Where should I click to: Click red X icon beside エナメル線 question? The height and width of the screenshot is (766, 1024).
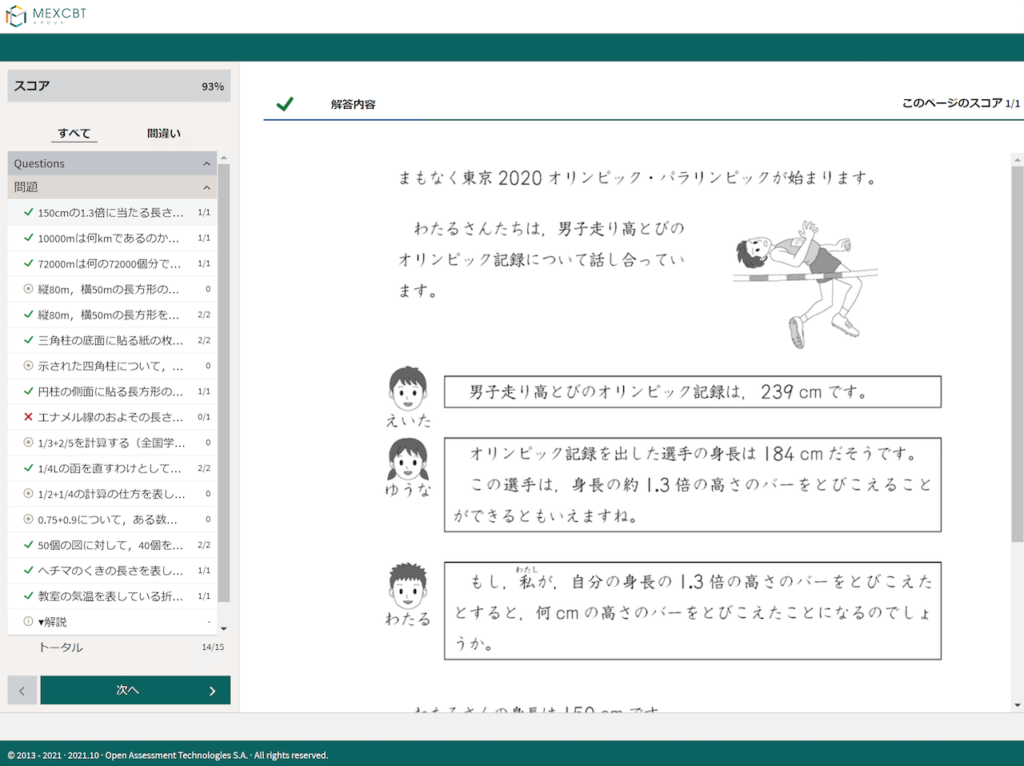28,417
